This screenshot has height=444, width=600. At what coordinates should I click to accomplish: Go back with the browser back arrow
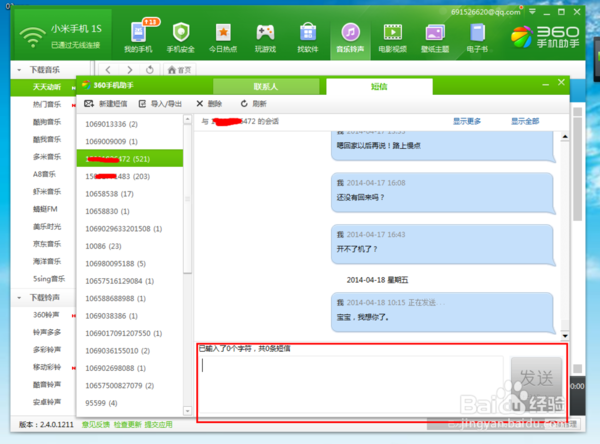click(x=108, y=70)
